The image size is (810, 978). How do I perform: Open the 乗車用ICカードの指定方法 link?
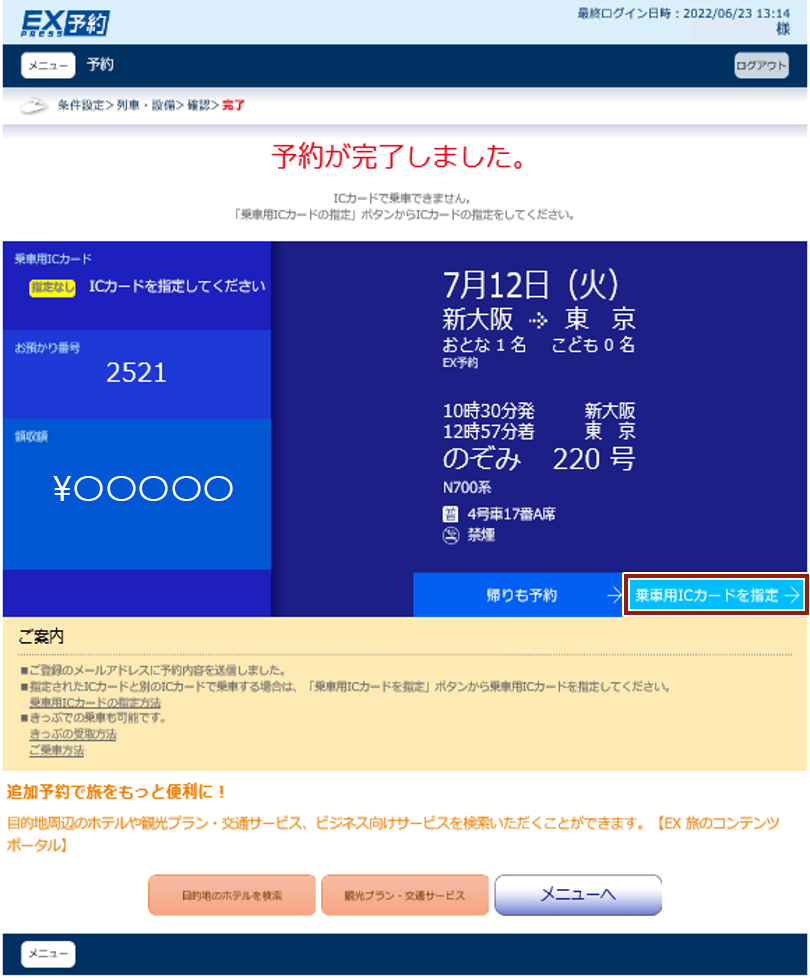pos(95,702)
